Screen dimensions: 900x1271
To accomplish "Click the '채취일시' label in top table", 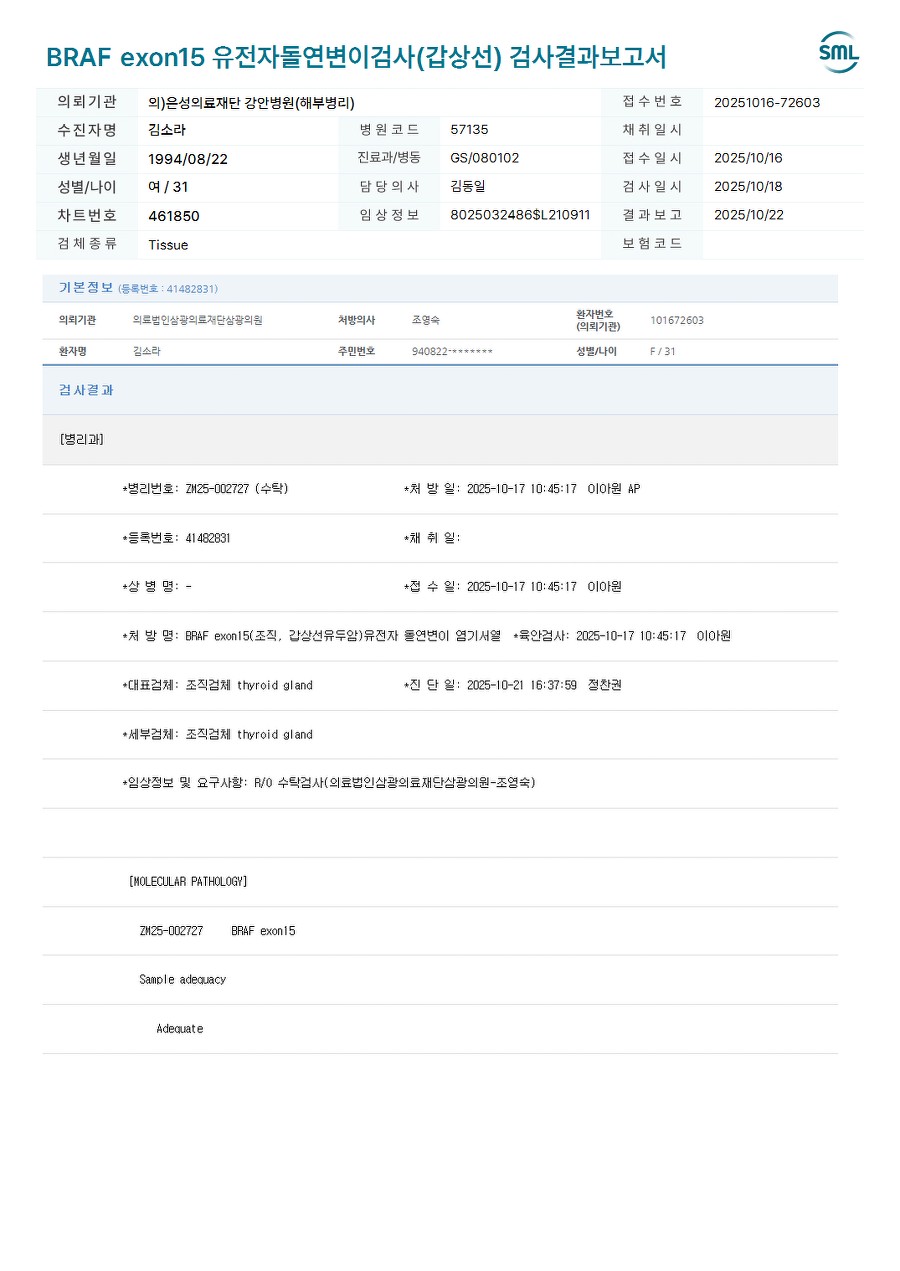I will click(652, 130).
